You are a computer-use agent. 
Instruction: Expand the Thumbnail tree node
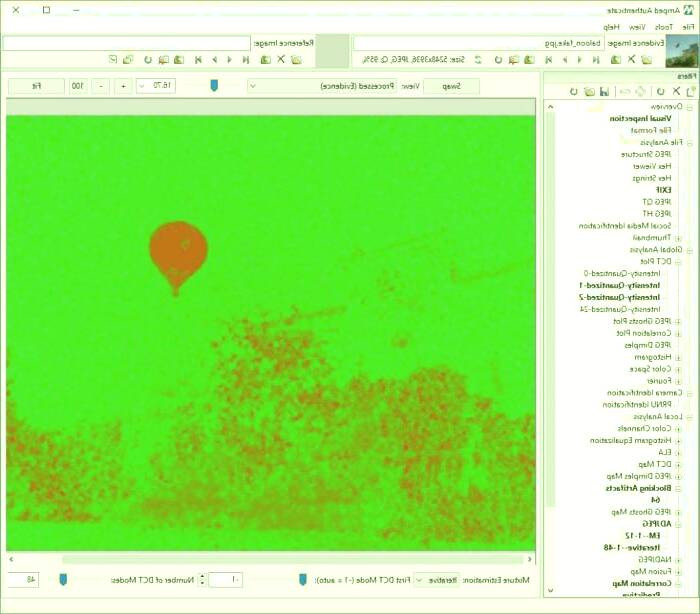677,238
